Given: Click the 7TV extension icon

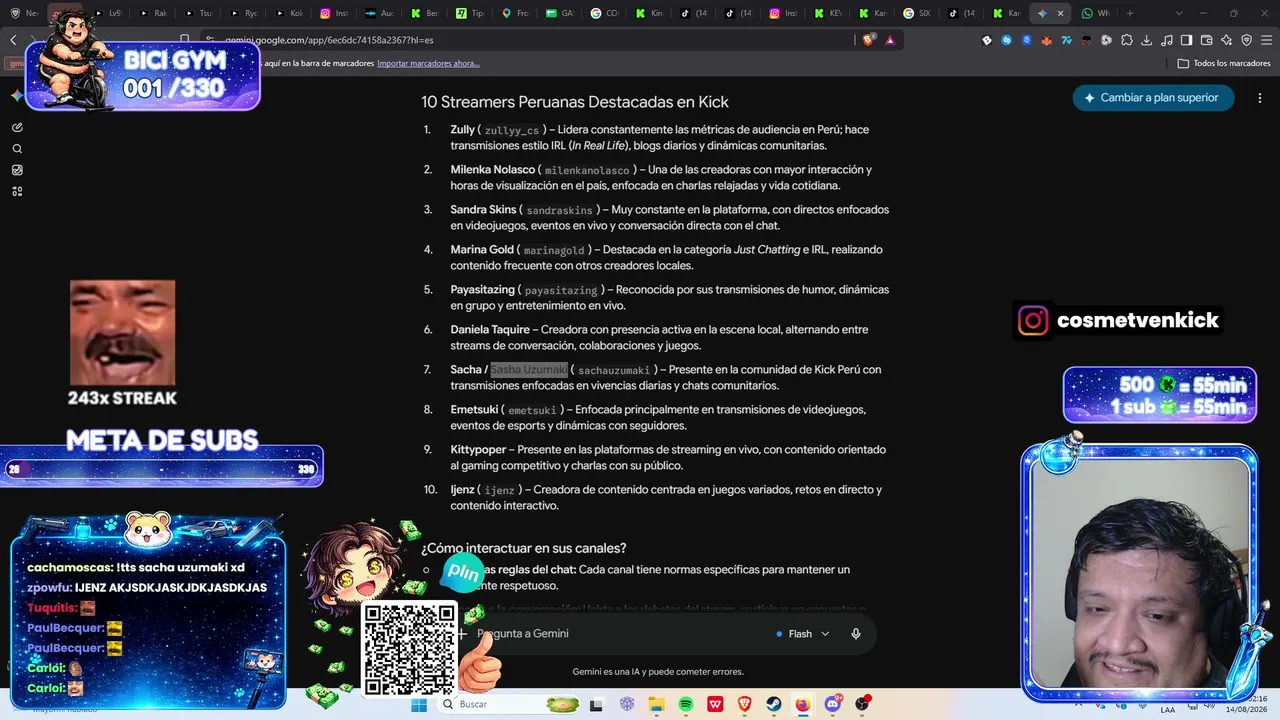Looking at the screenshot, I should [x=1067, y=40].
